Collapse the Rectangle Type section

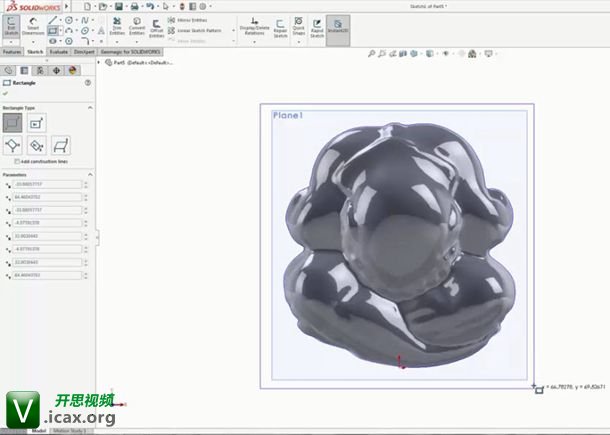pyautogui.click(x=91, y=107)
